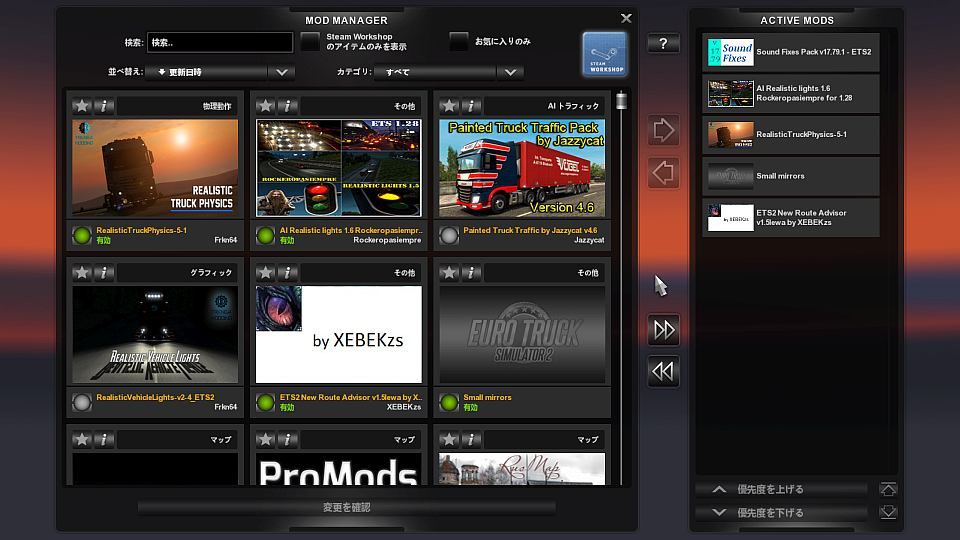
Task: Click double right arrow to activate all
Action: pos(663,330)
